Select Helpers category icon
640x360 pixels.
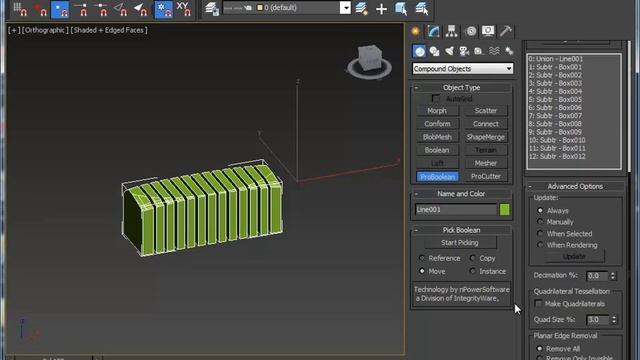pyautogui.click(x=479, y=51)
